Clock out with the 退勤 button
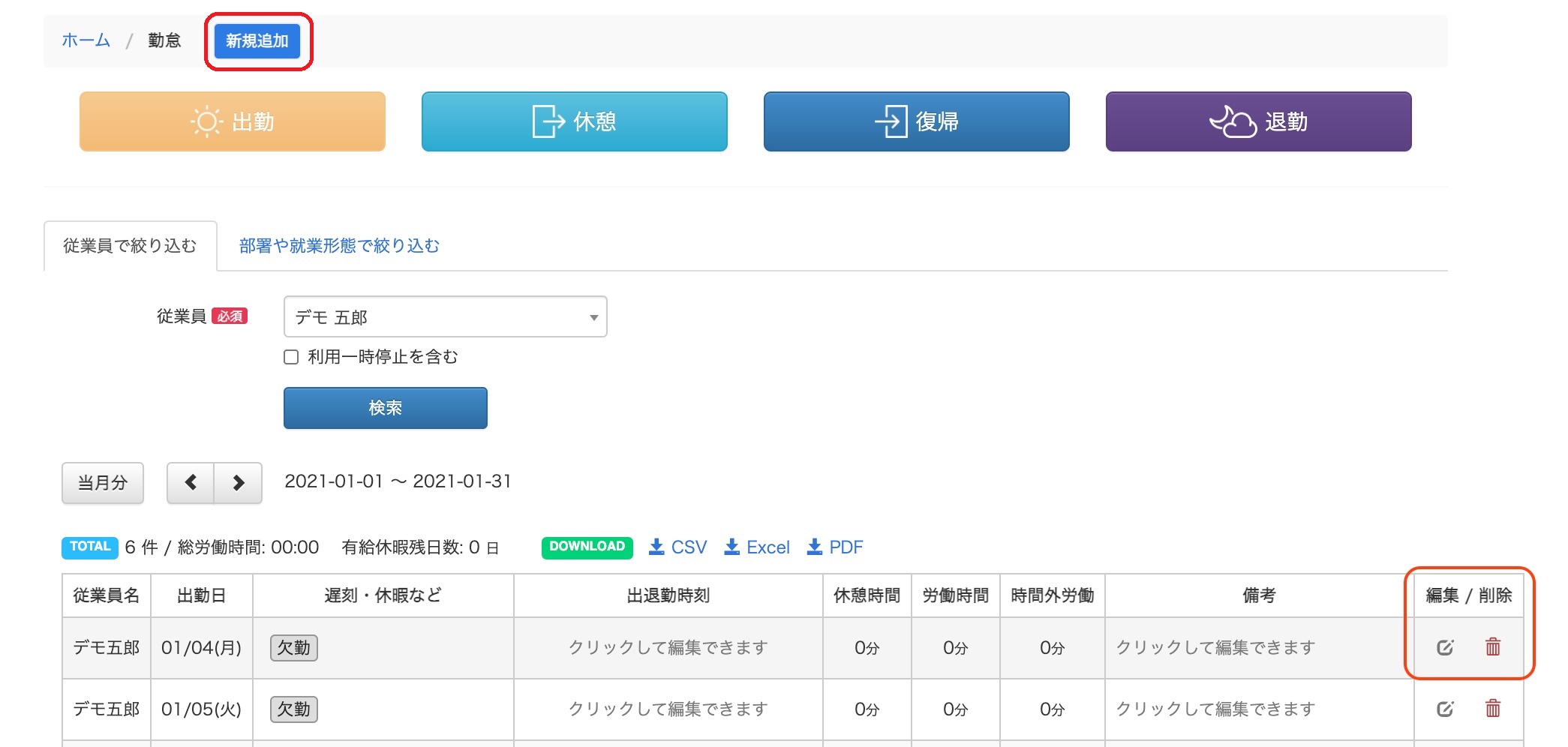Viewport: 1568px width, 747px height. [1259, 121]
